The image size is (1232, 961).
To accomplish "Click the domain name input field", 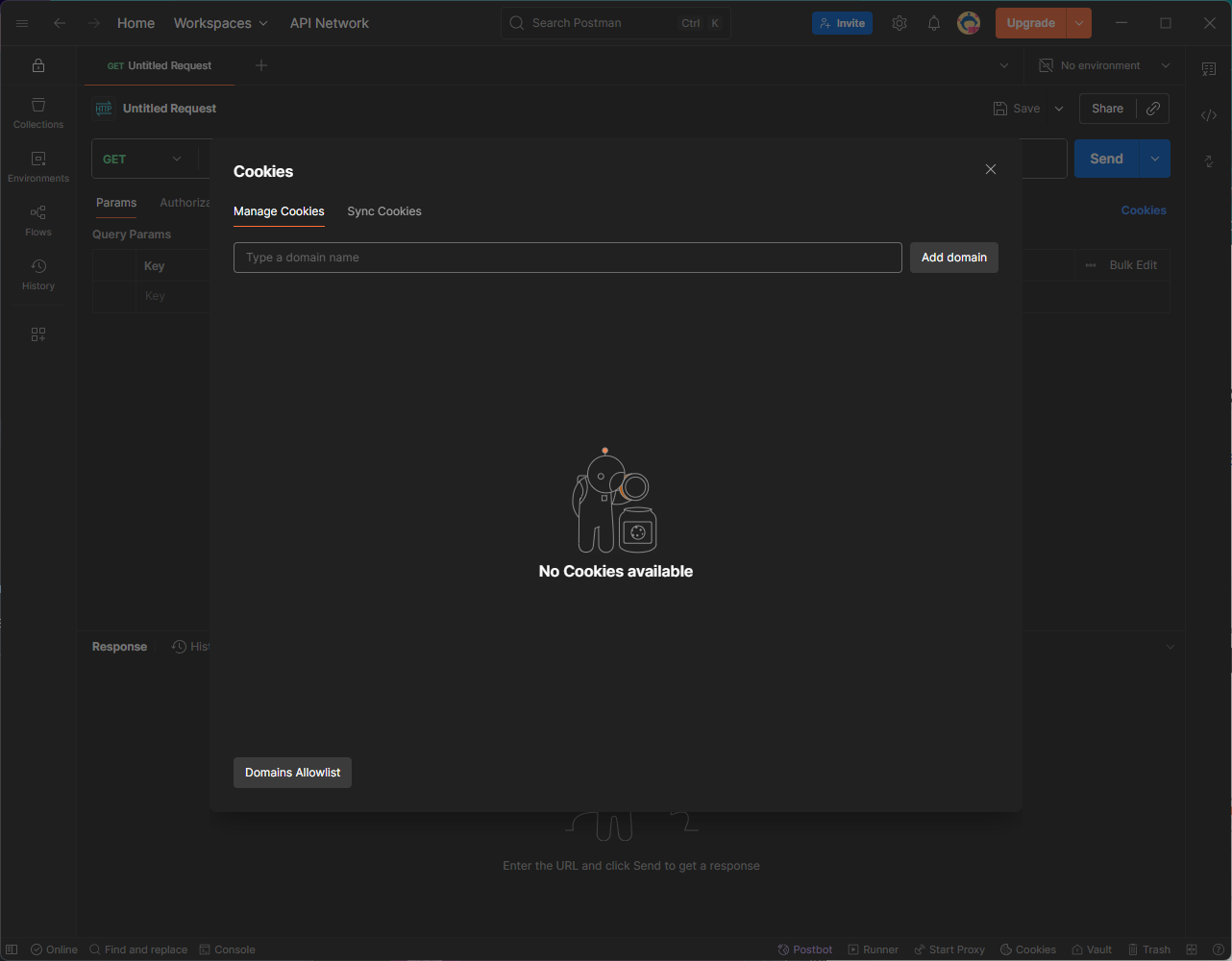I will pyautogui.click(x=567, y=258).
